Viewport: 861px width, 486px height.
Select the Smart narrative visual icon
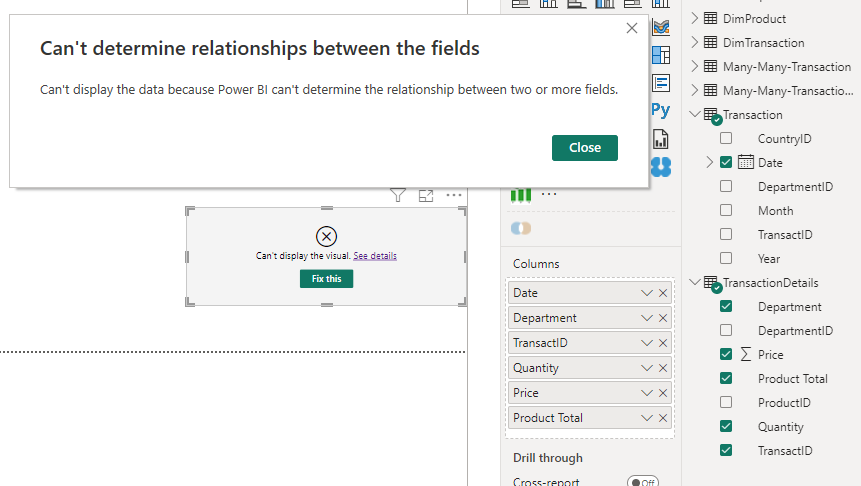coord(661,83)
